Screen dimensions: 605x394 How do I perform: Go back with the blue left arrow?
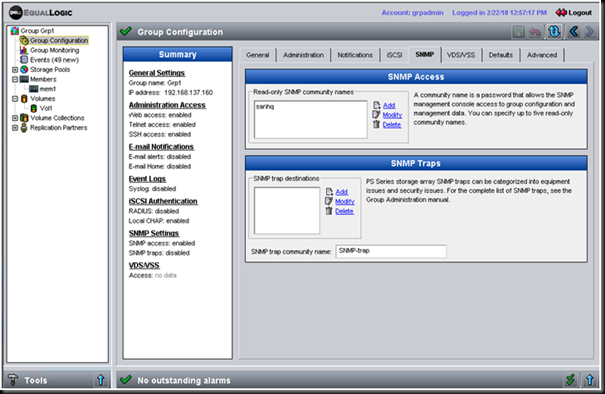(574, 32)
